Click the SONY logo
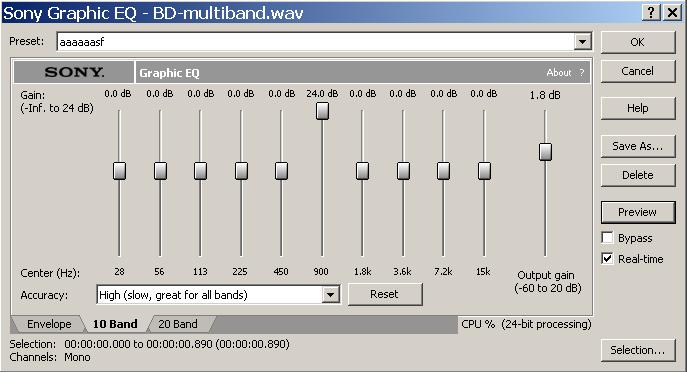The width and height of the screenshot is (687, 372). (74, 72)
